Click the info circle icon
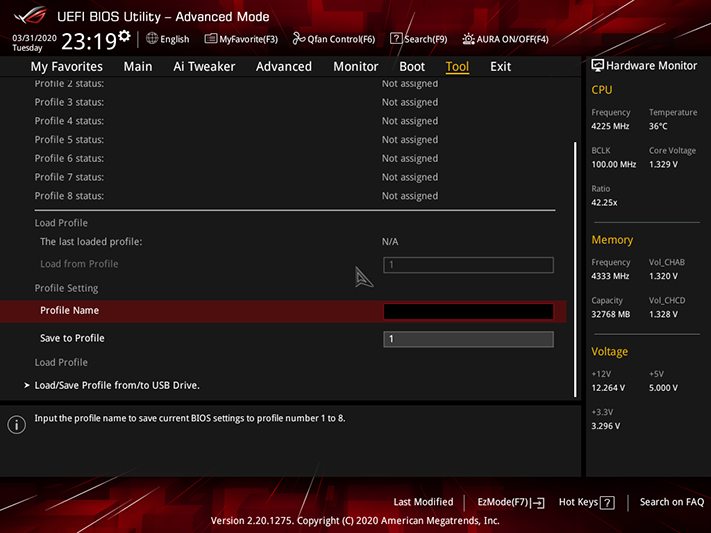This screenshot has height=533, width=711. coord(16,425)
